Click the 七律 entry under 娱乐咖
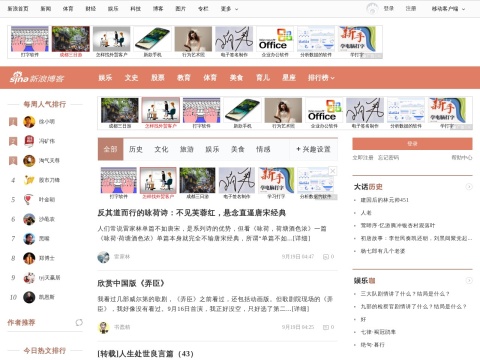480x360 pixels. pyautogui.click(x=378, y=332)
